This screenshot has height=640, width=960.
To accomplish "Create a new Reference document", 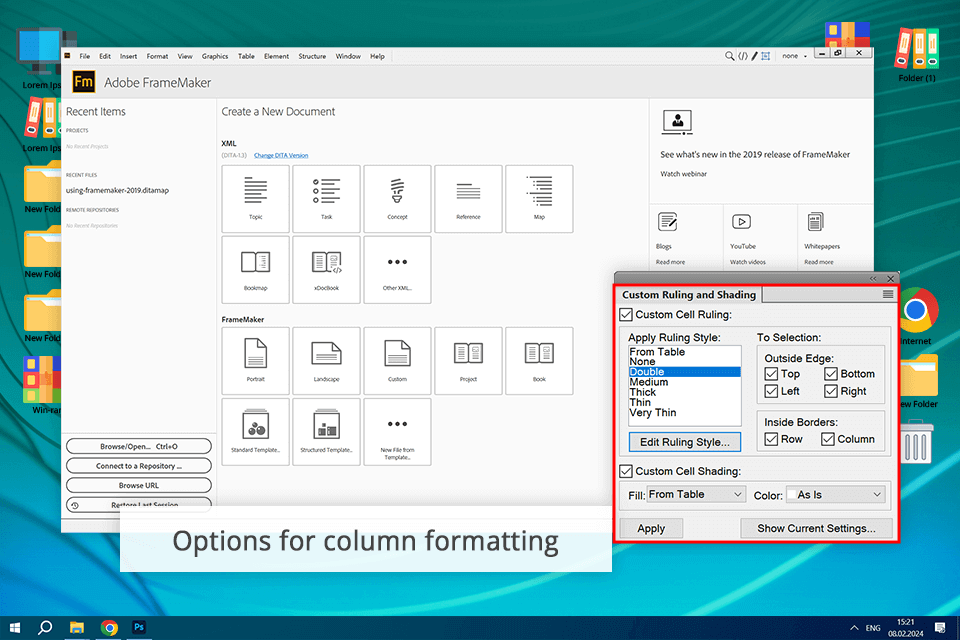I will [x=468, y=198].
